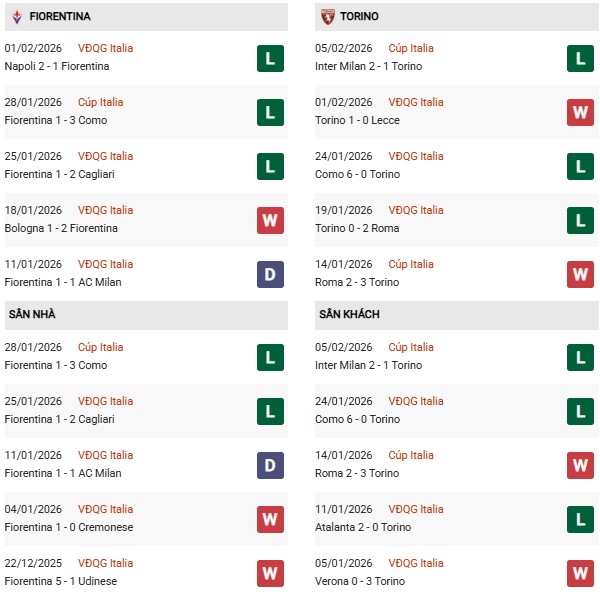The height and width of the screenshot is (595, 600).
Task: Select the SÂN NHÀ section header
Action: (x=32, y=315)
